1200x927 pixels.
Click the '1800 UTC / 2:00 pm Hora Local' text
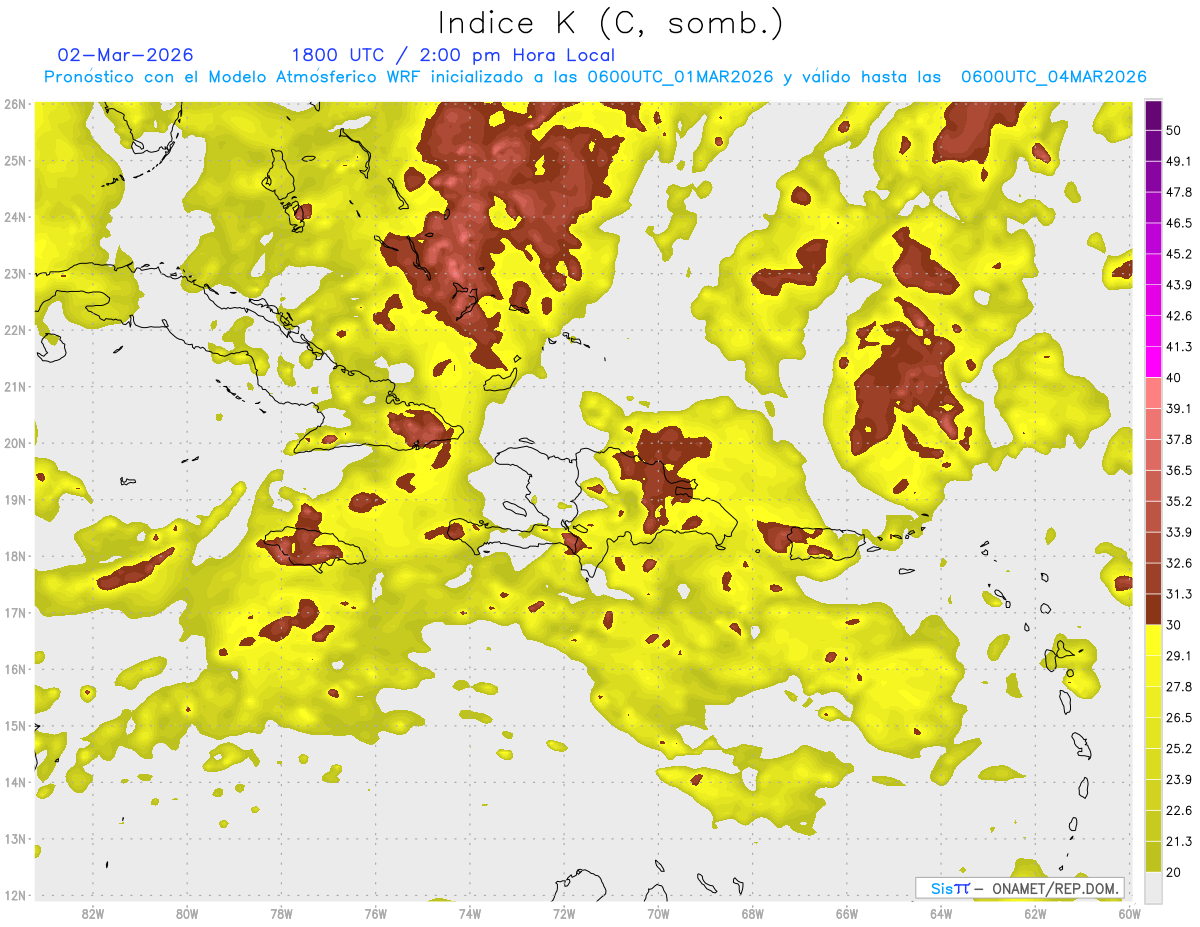click(x=453, y=55)
